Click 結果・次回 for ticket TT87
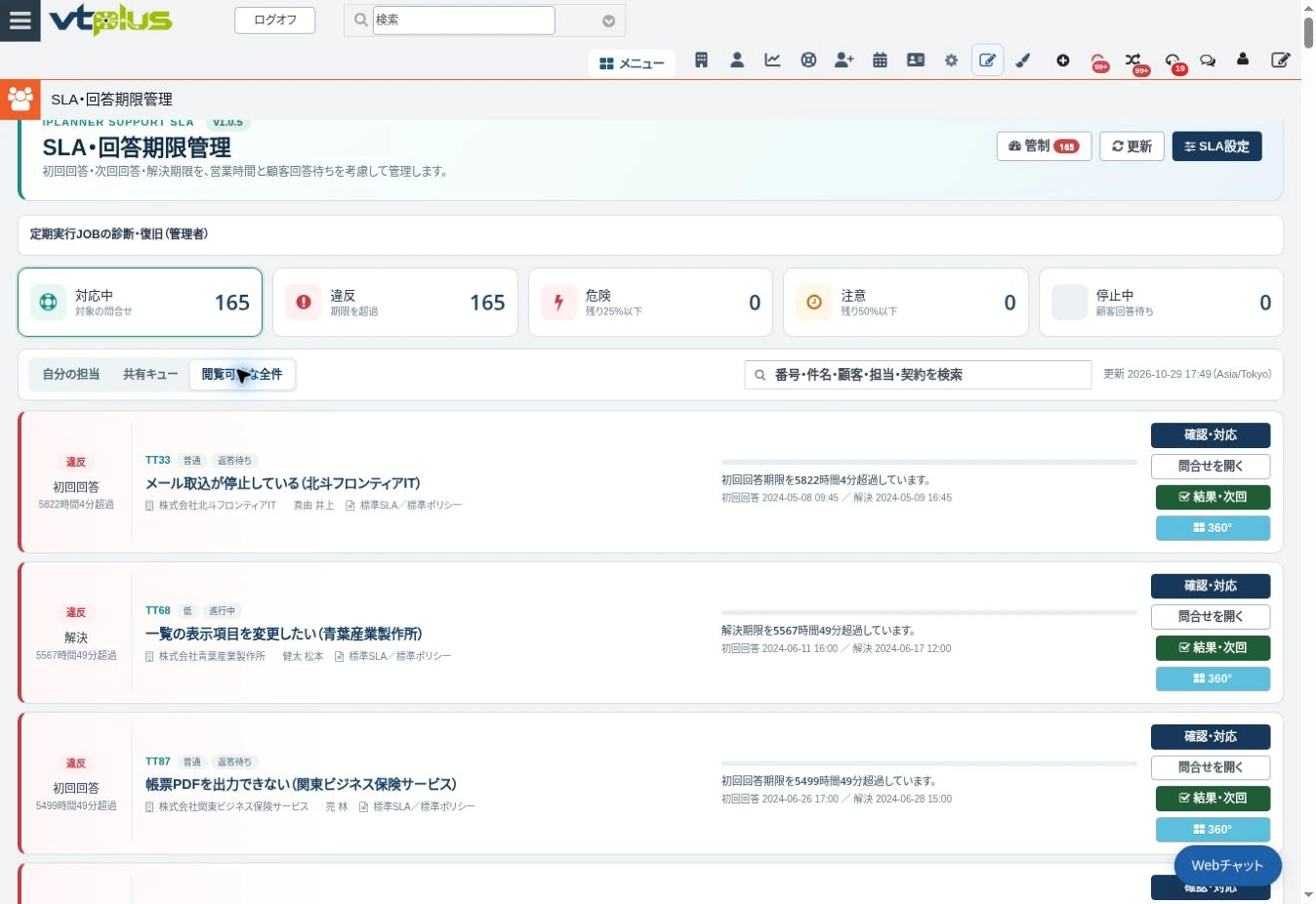Image resolution: width=1316 pixels, height=904 pixels. [1213, 799]
